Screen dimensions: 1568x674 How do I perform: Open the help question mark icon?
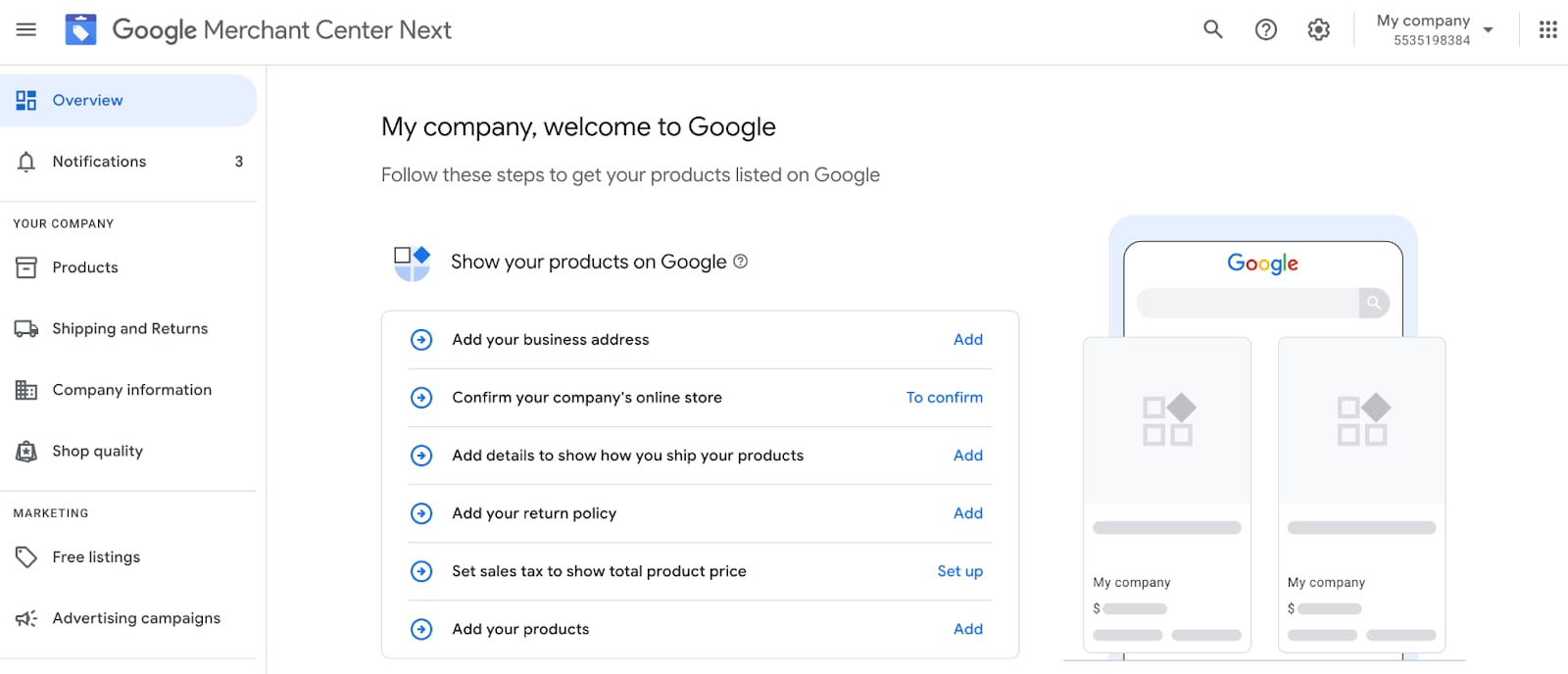click(1265, 29)
